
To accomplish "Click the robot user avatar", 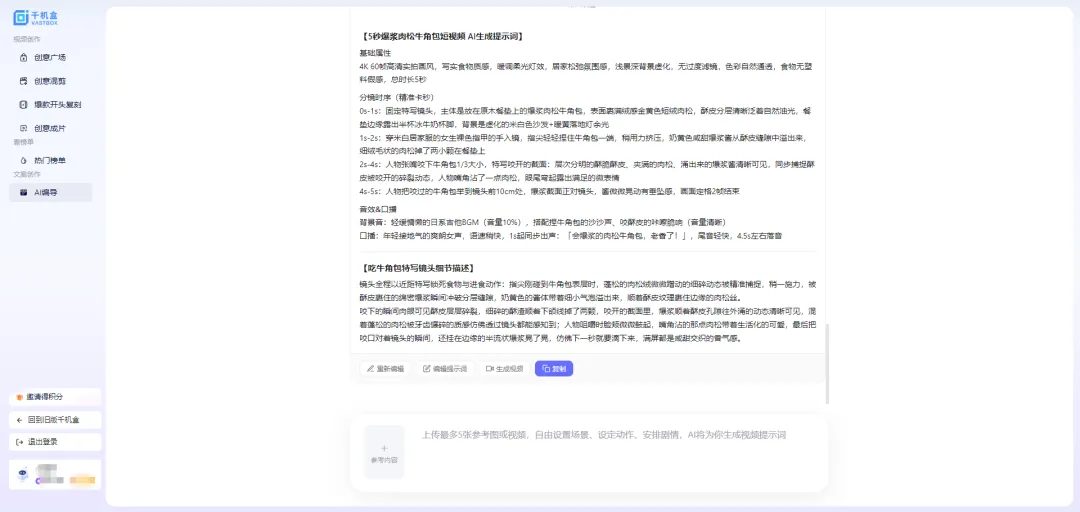I will click(23, 474).
